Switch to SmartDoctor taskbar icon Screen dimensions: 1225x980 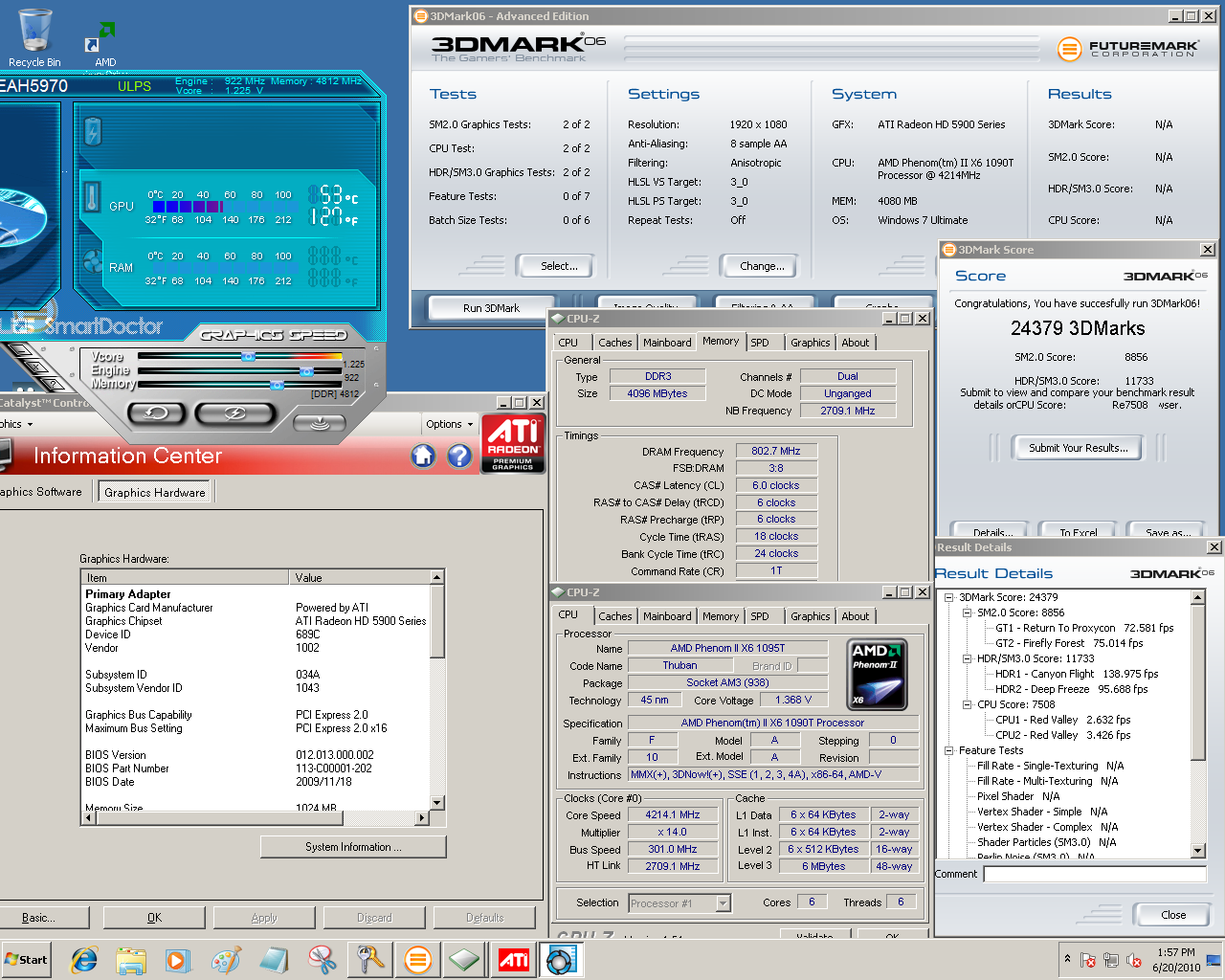pyautogui.click(x=561, y=959)
